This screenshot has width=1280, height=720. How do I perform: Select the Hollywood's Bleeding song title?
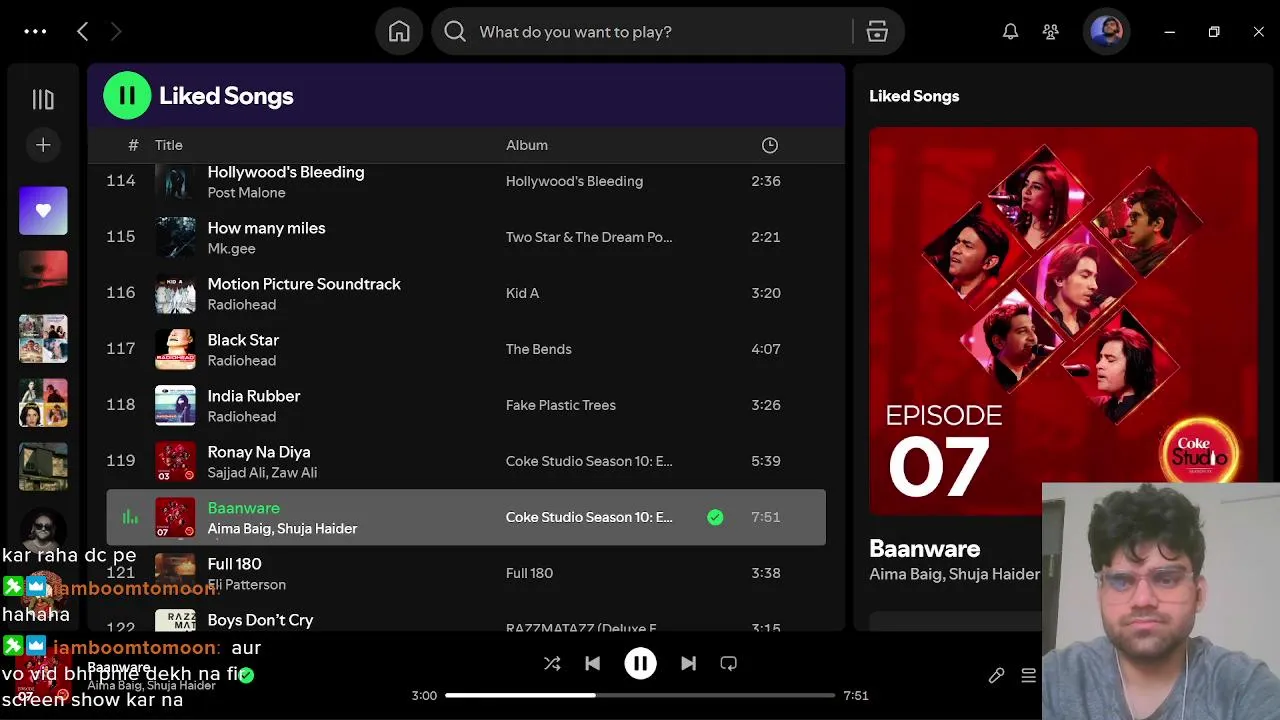(286, 172)
